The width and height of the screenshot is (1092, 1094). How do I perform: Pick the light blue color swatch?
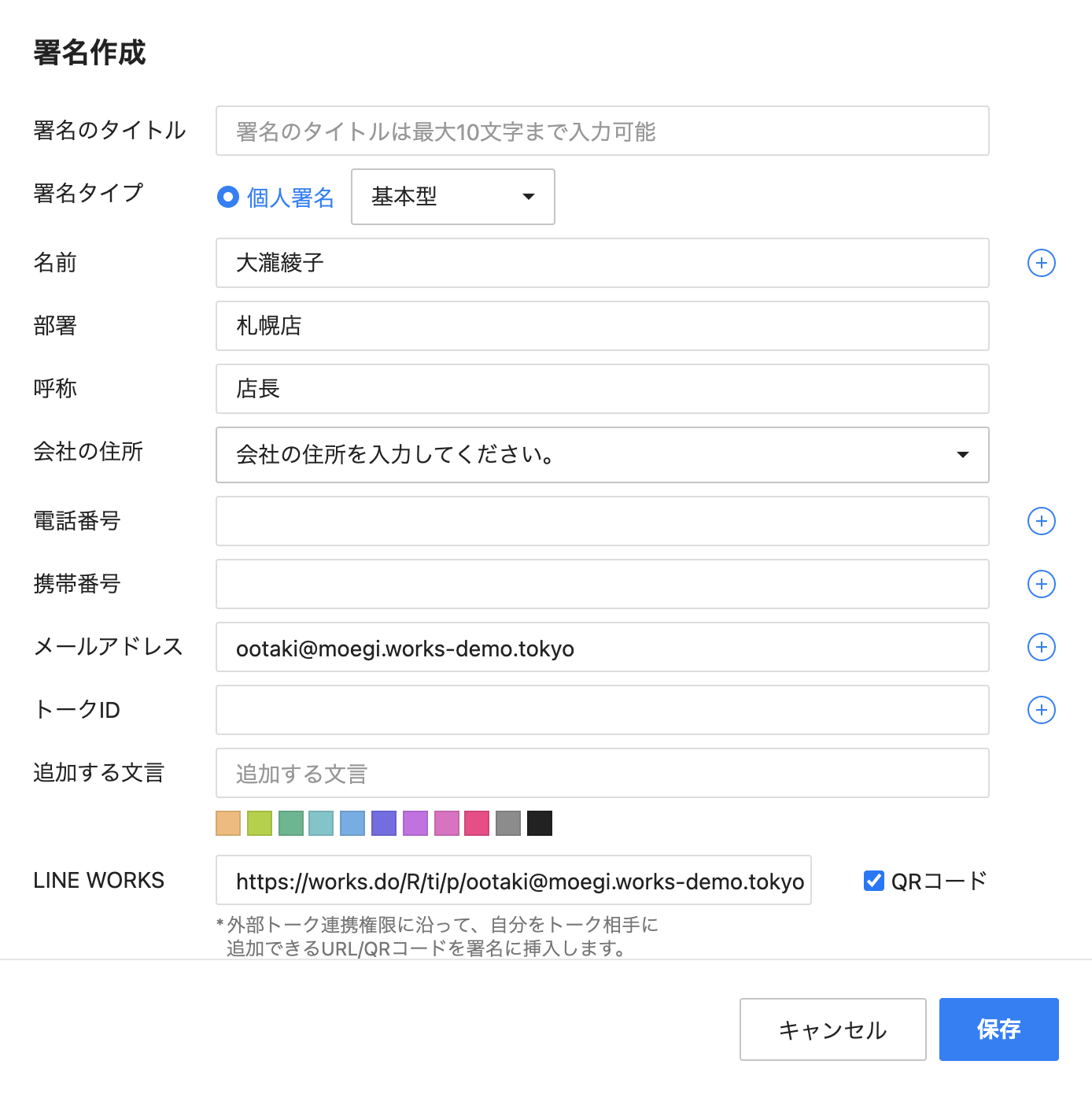352,823
